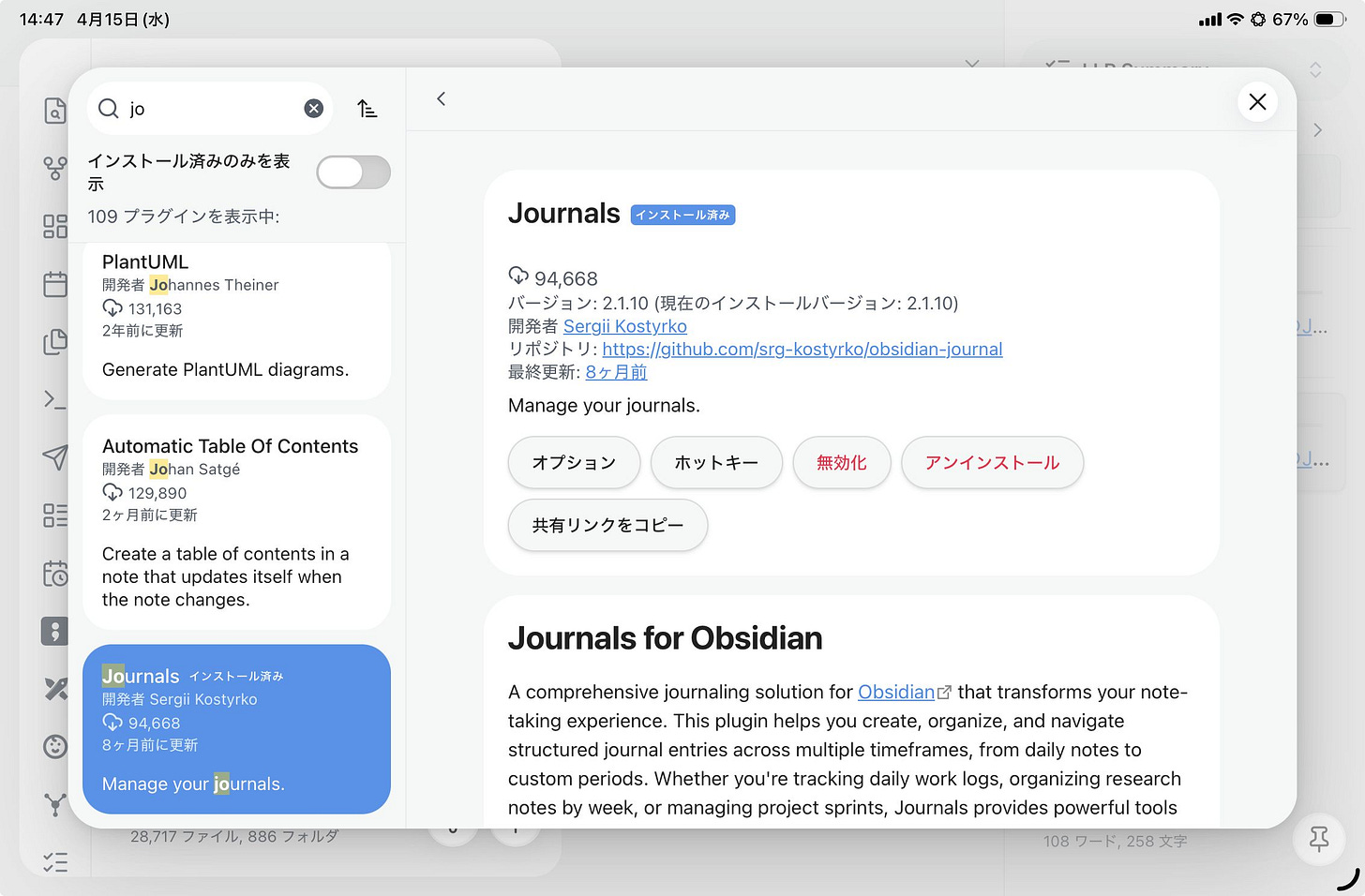Expand the up-down chevron in the background panel

(x=1315, y=69)
